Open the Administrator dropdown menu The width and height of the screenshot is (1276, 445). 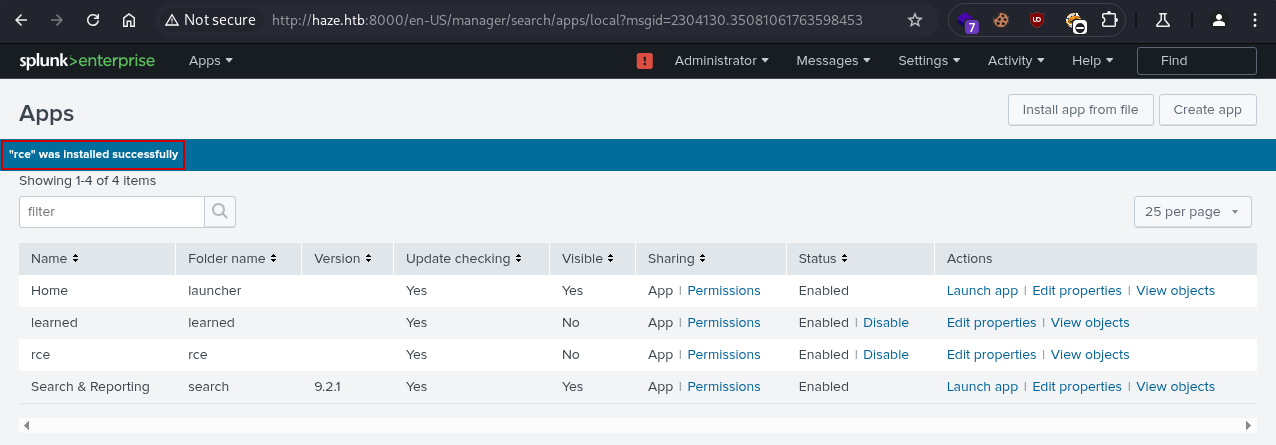(x=721, y=61)
